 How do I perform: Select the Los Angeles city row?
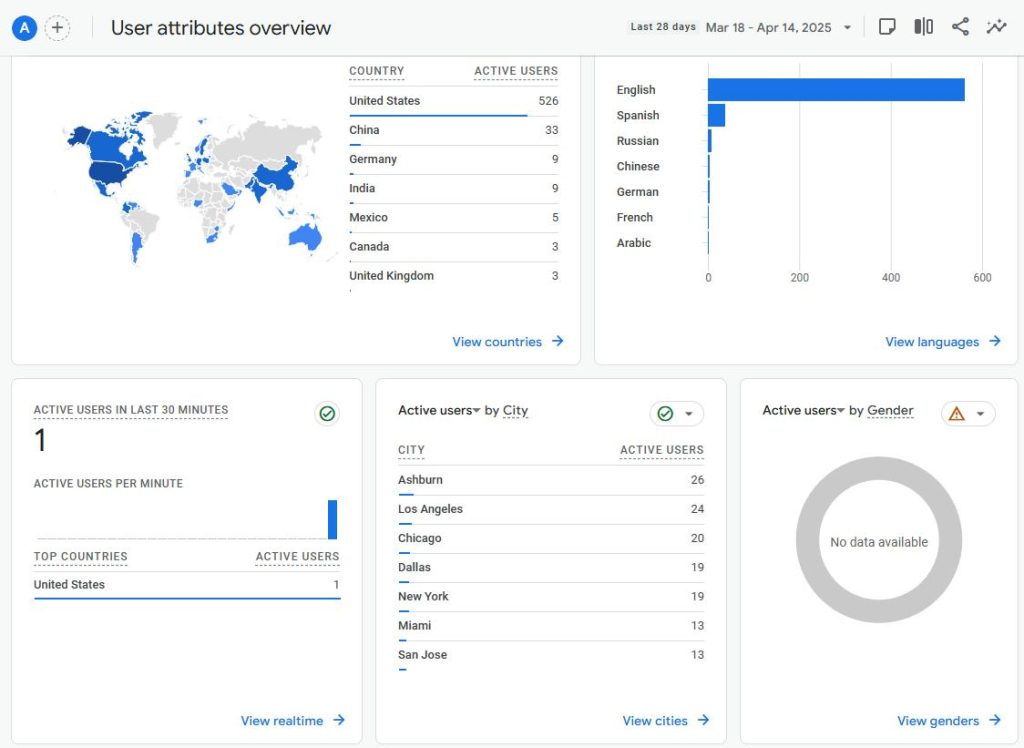(551, 510)
